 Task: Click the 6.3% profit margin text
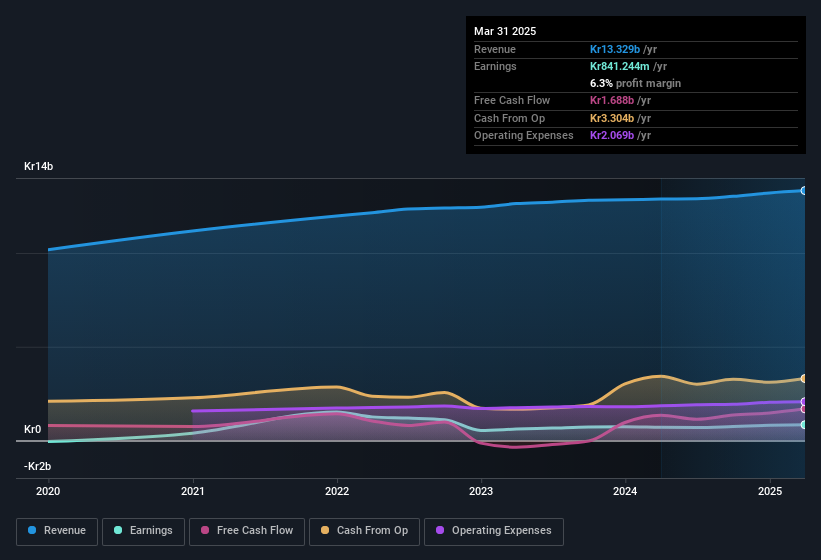[x=635, y=83]
